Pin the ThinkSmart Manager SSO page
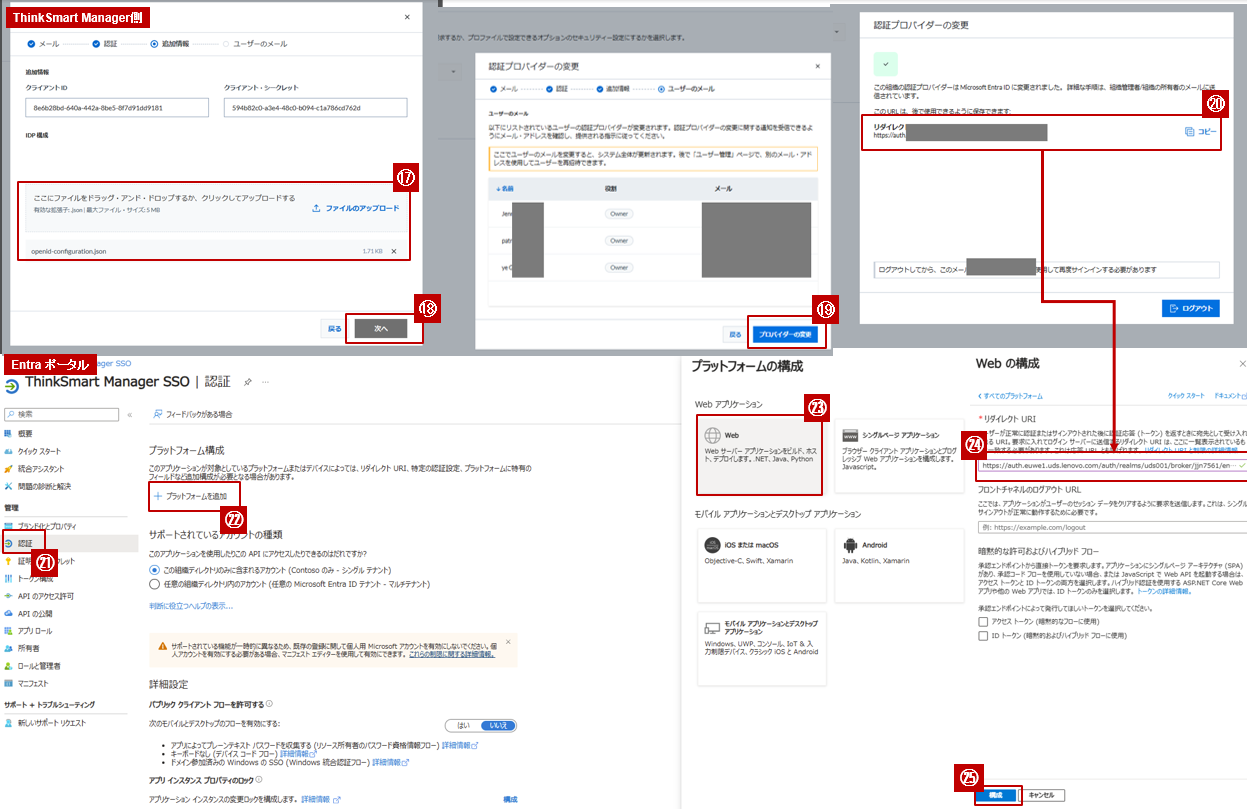This screenshot has width=1247, height=809. coord(247,382)
